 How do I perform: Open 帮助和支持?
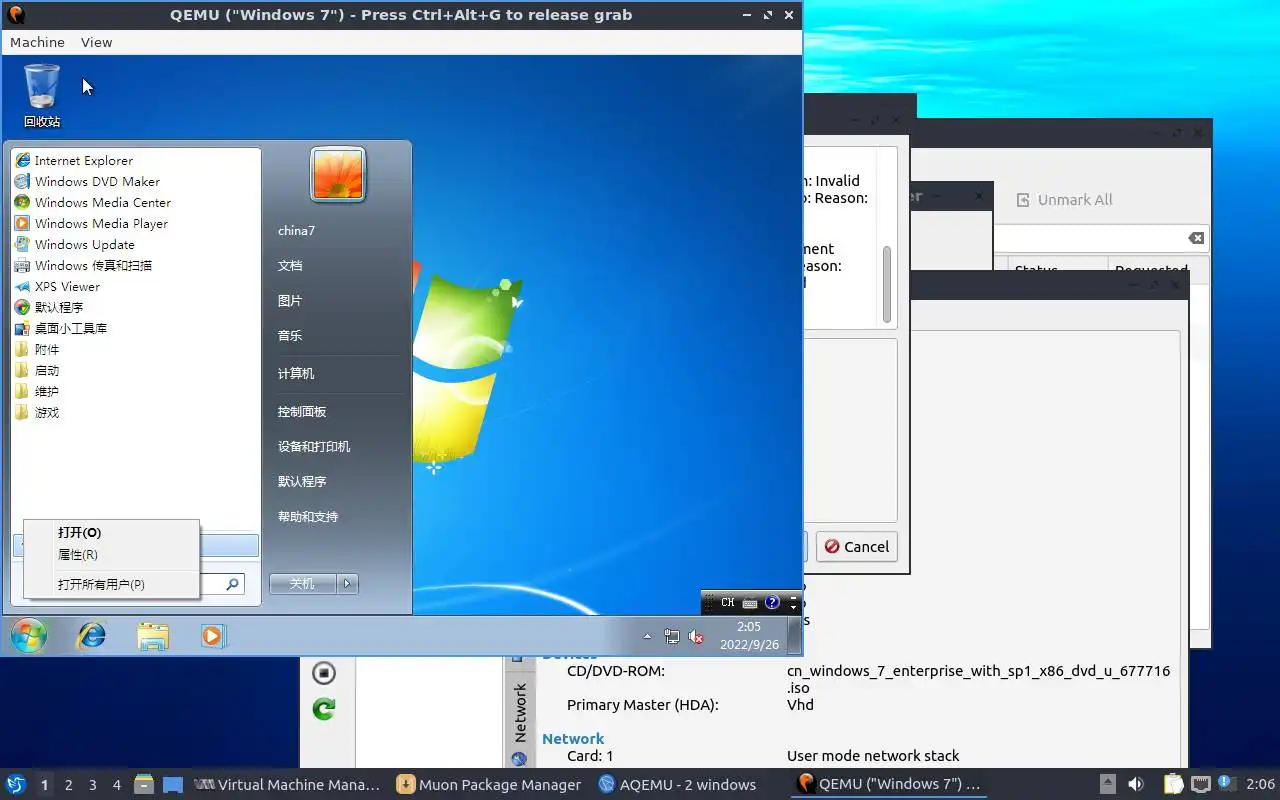pyautogui.click(x=308, y=516)
